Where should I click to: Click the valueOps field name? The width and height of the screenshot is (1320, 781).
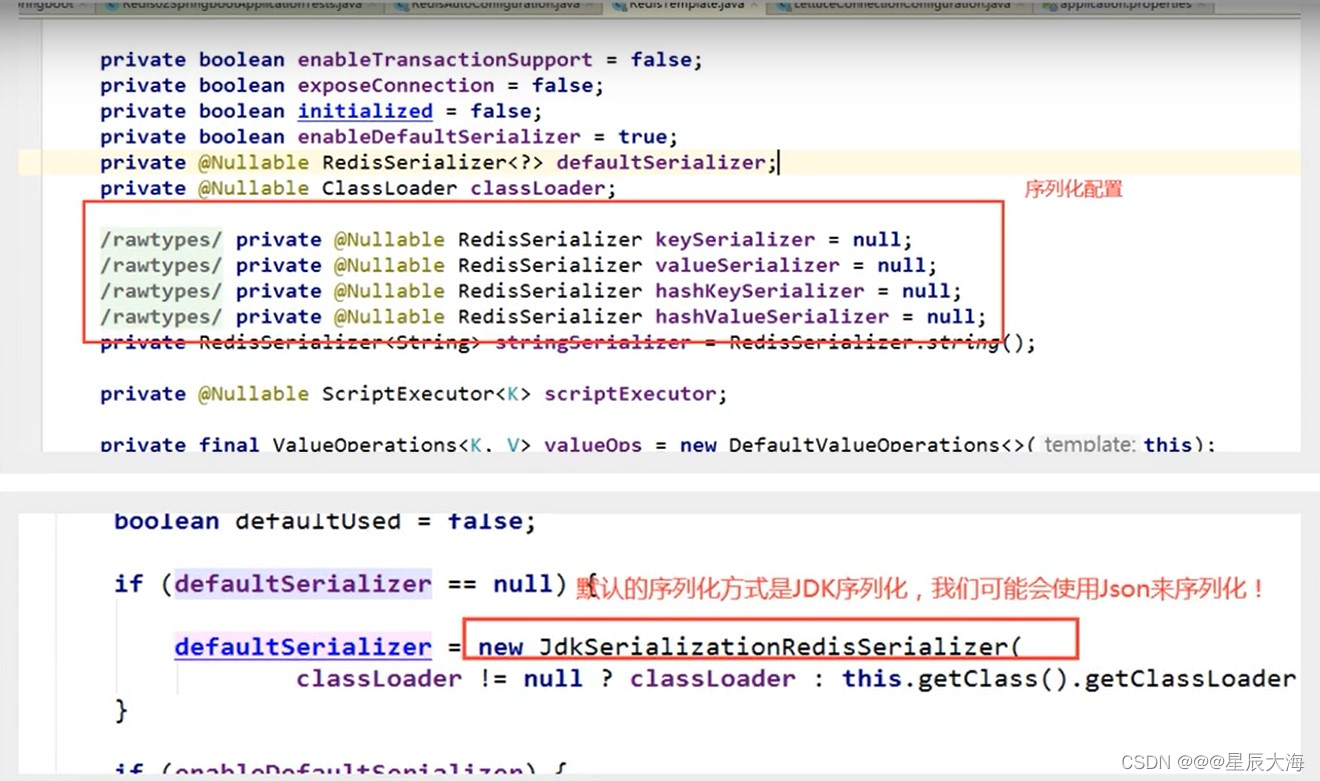[593, 444]
